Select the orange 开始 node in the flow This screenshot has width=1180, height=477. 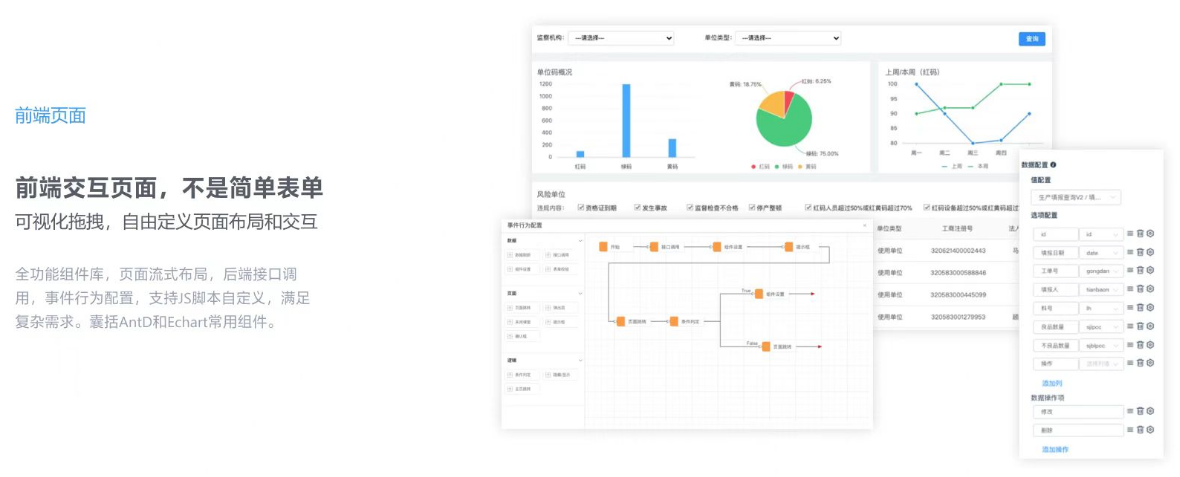pos(604,247)
